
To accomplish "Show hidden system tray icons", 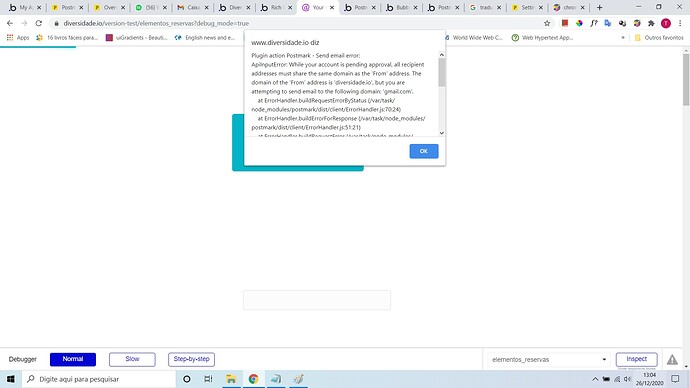I will point(595,379).
